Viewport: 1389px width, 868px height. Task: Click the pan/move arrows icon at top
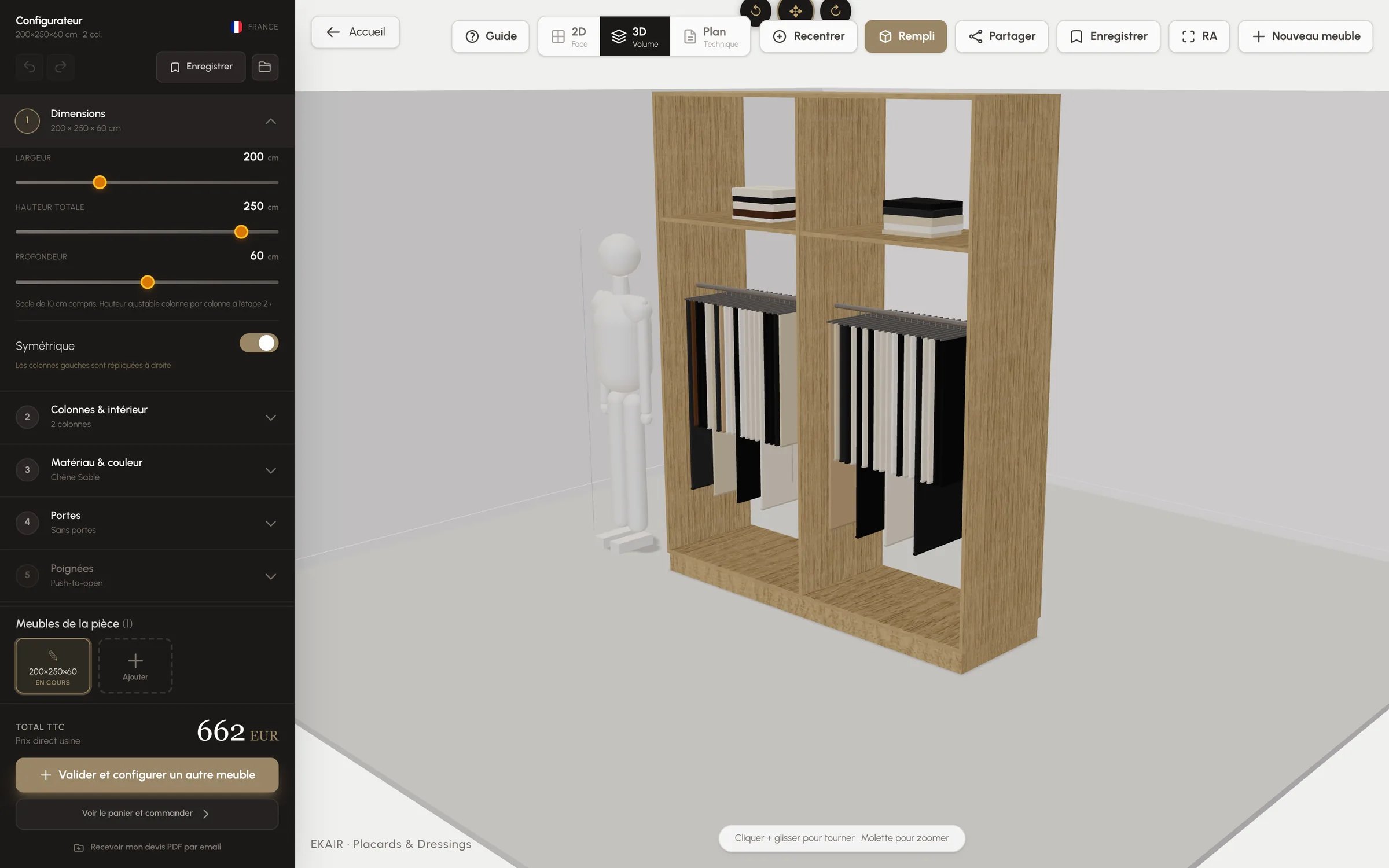pyautogui.click(x=795, y=10)
